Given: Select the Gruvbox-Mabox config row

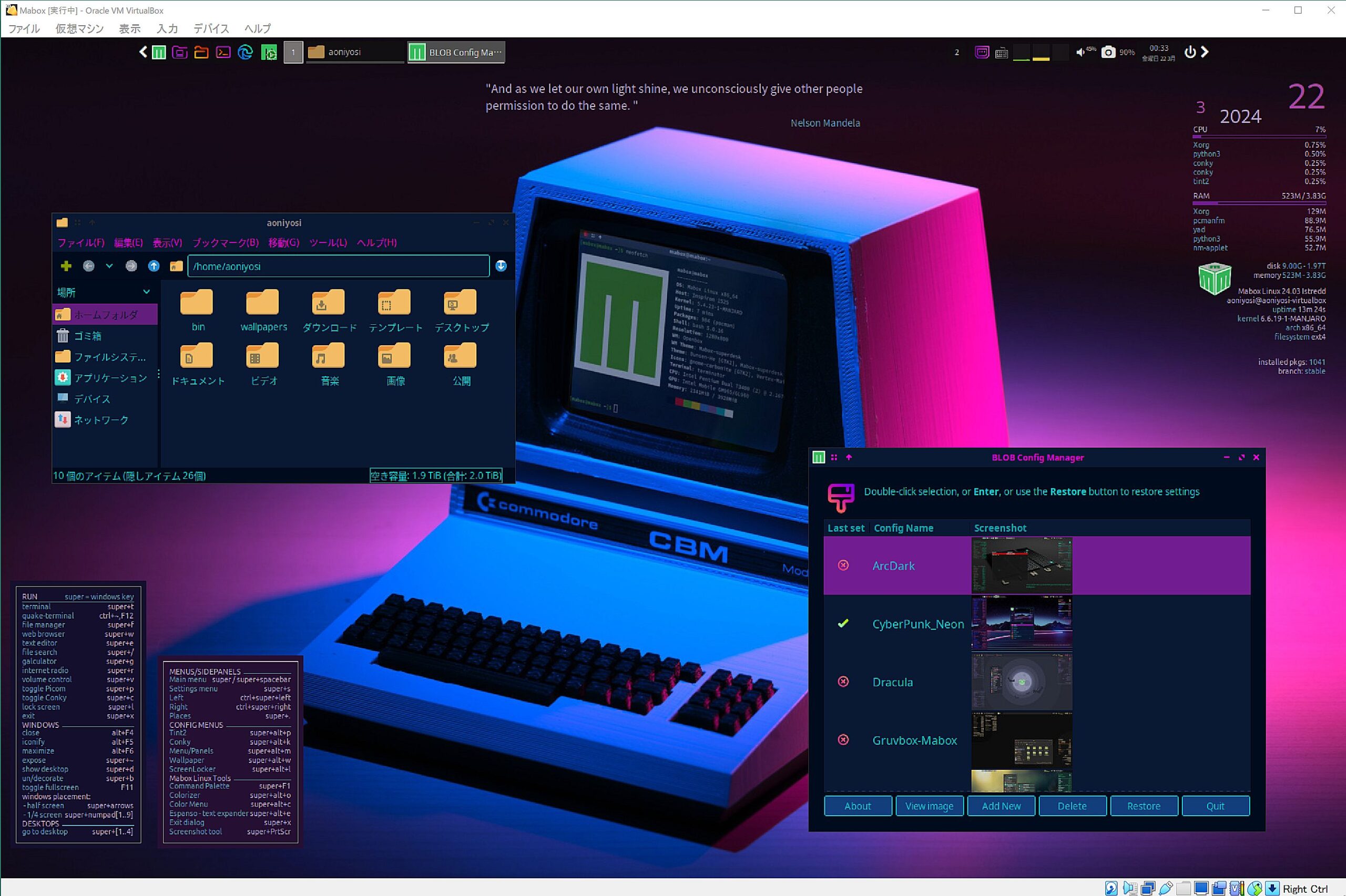Looking at the screenshot, I should coord(1037,740).
